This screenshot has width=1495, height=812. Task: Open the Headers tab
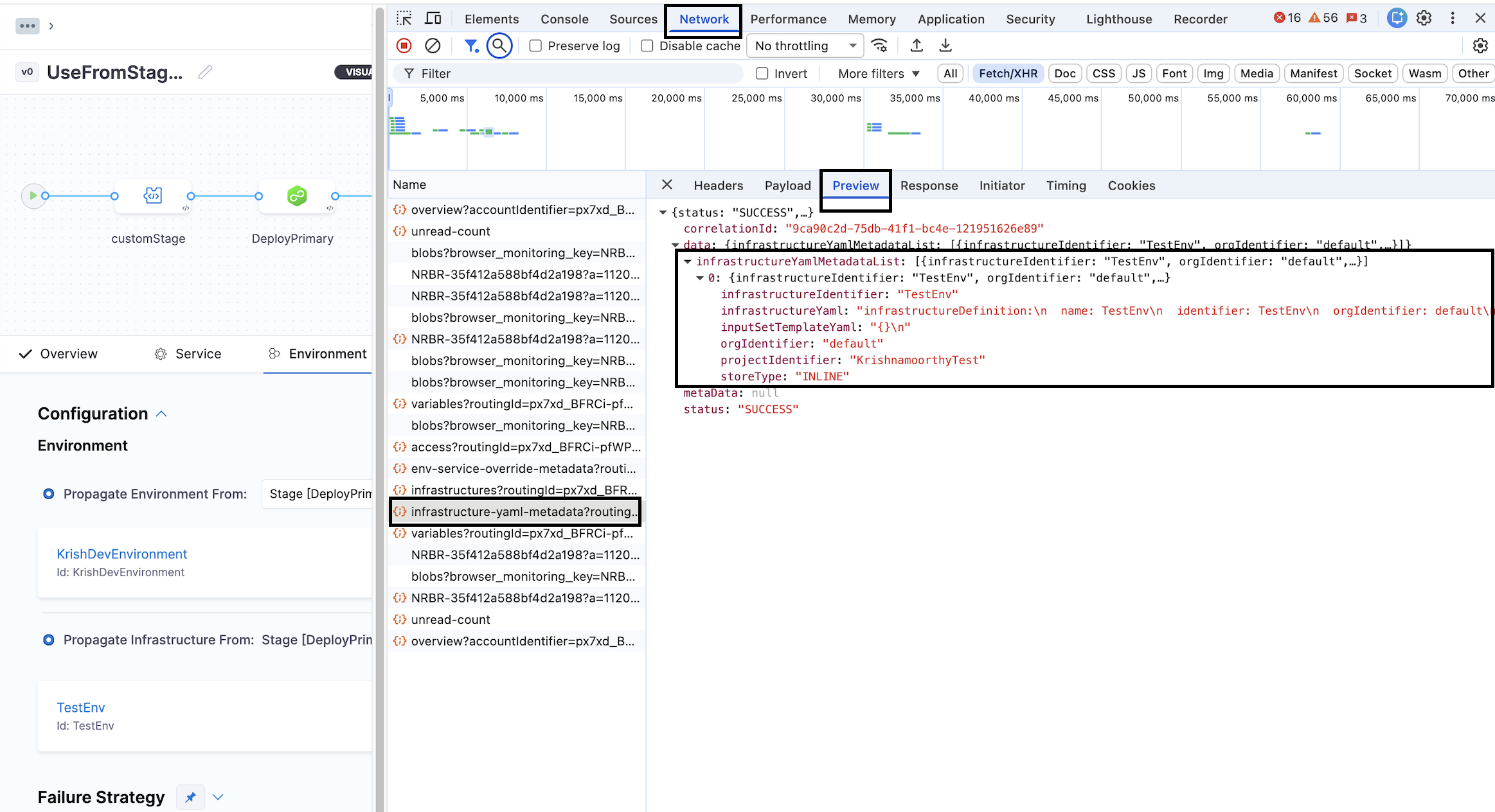(x=718, y=186)
